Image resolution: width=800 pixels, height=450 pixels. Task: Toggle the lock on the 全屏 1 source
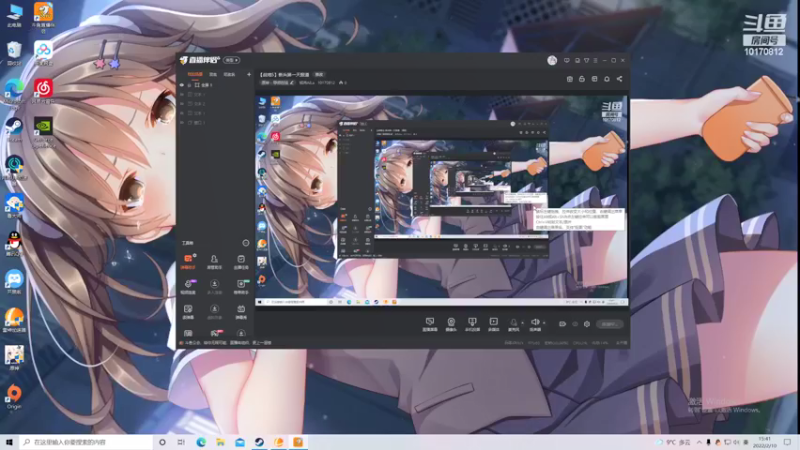(189, 85)
